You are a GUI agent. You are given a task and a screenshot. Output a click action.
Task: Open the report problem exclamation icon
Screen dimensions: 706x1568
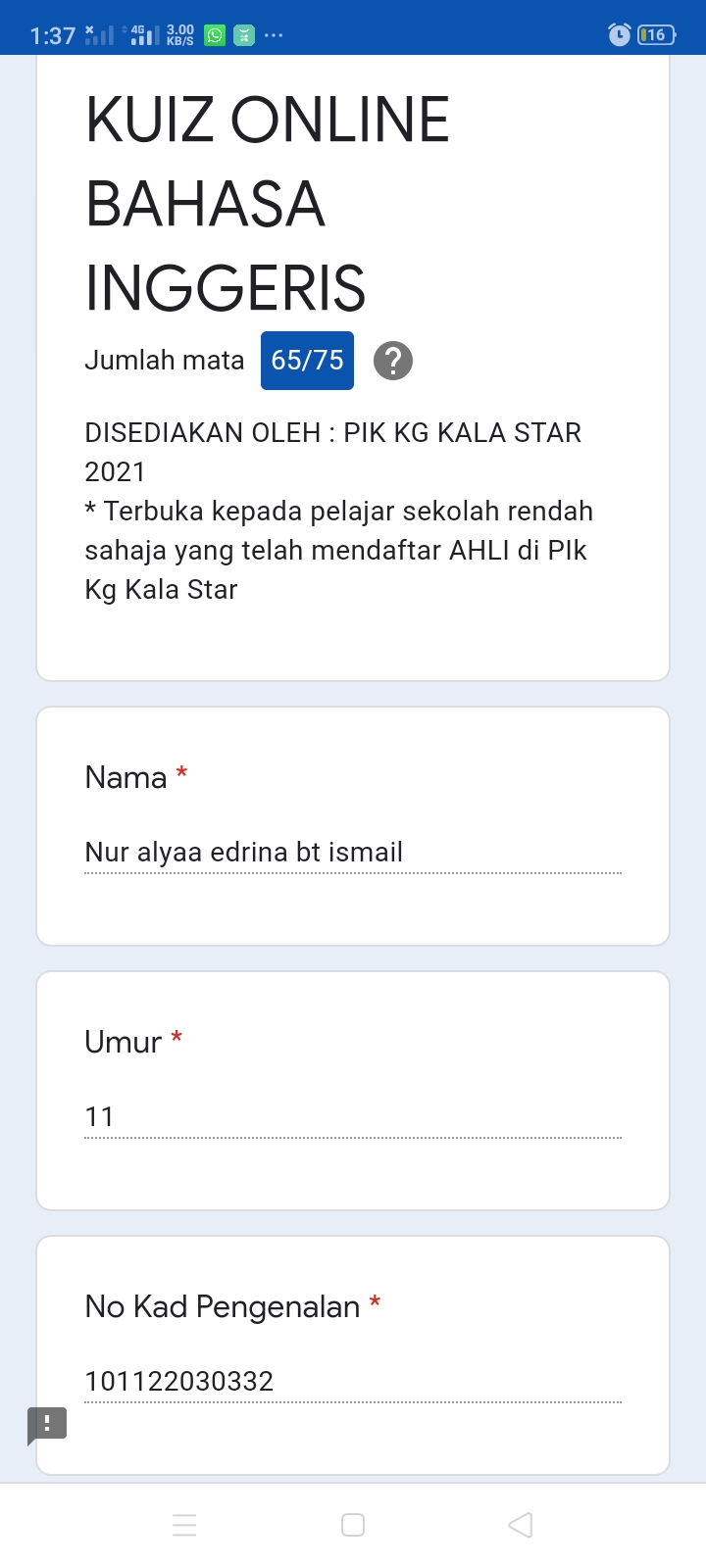tap(47, 1424)
